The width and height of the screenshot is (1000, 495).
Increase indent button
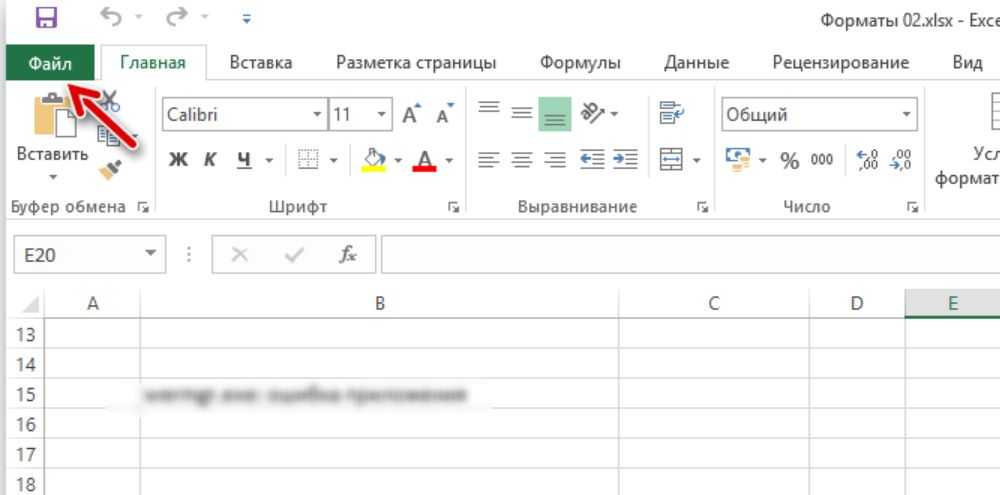626,159
